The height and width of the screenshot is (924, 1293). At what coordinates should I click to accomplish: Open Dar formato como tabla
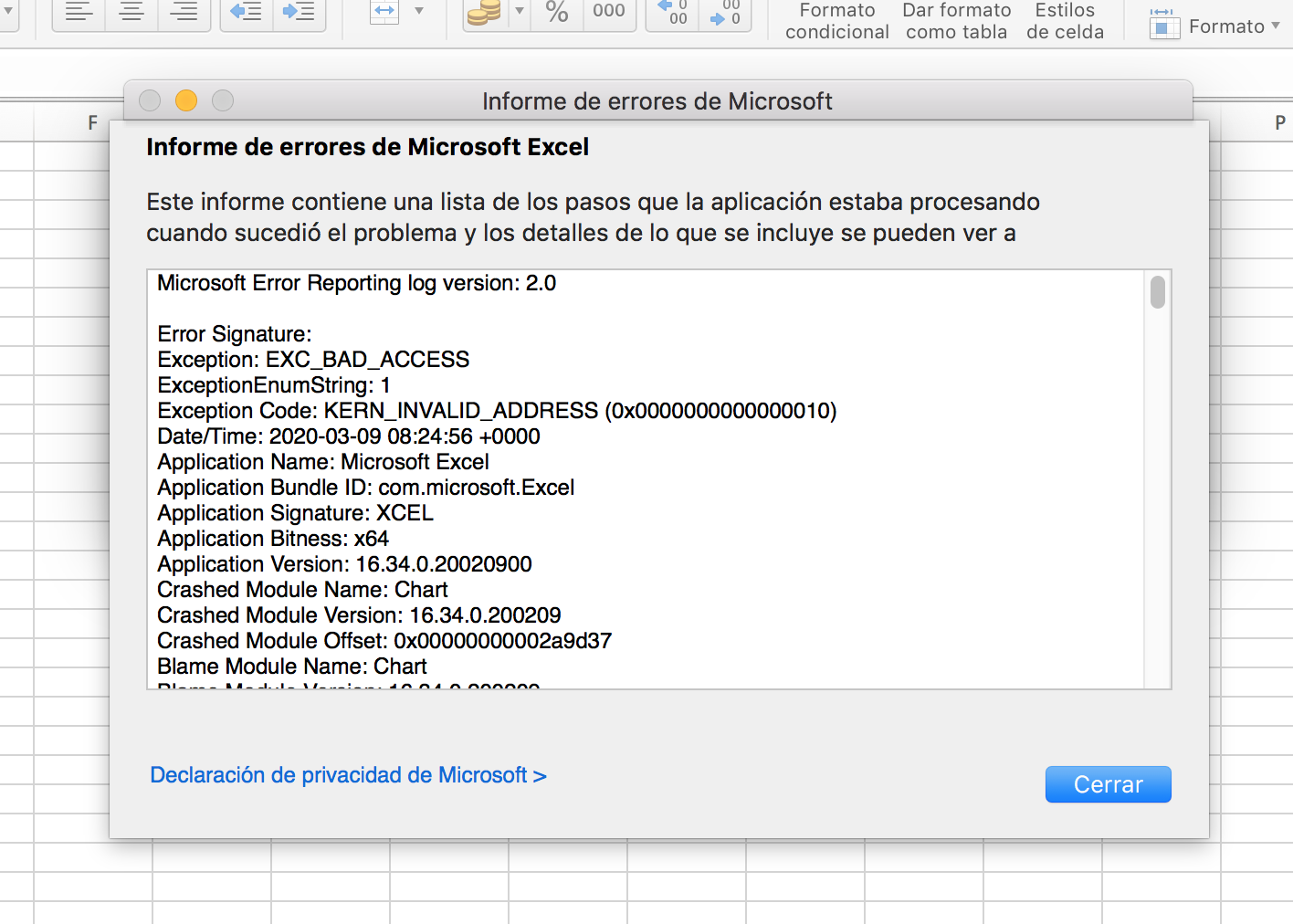[x=957, y=21]
